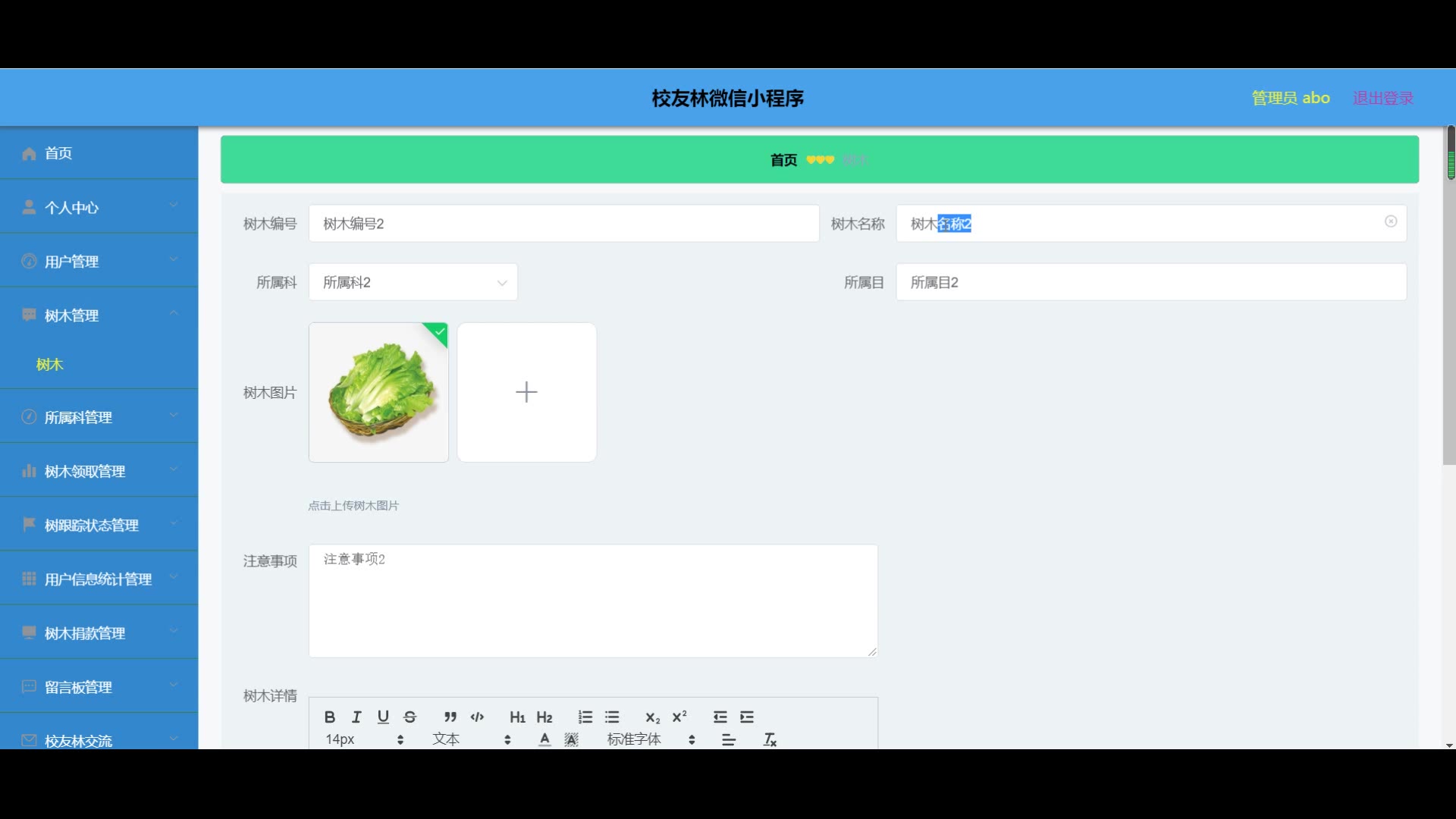Expand the 所属科管理 menu chevron
Viewport: 1456px width, 819px height.
tap(174, 415)
